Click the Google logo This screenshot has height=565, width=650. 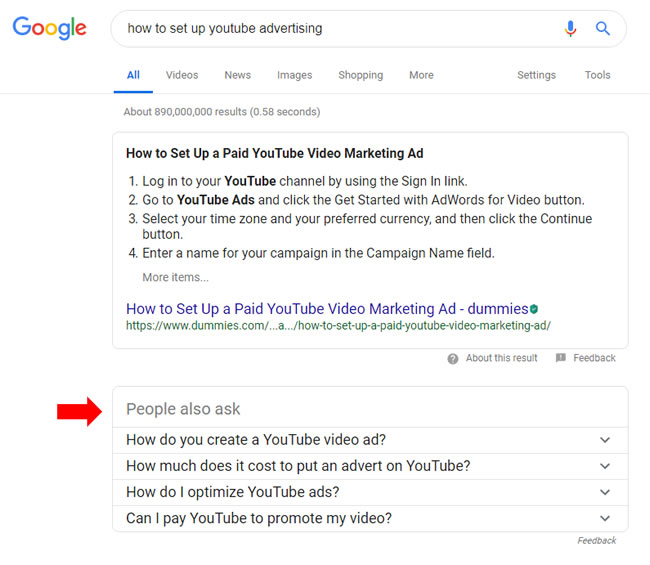tap(49, 28)
